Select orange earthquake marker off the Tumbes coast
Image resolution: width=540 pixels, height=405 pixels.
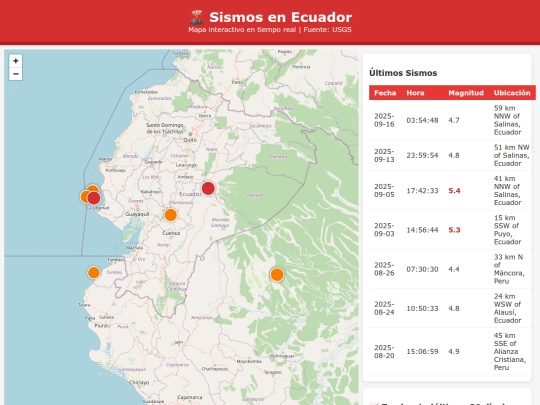94,272
